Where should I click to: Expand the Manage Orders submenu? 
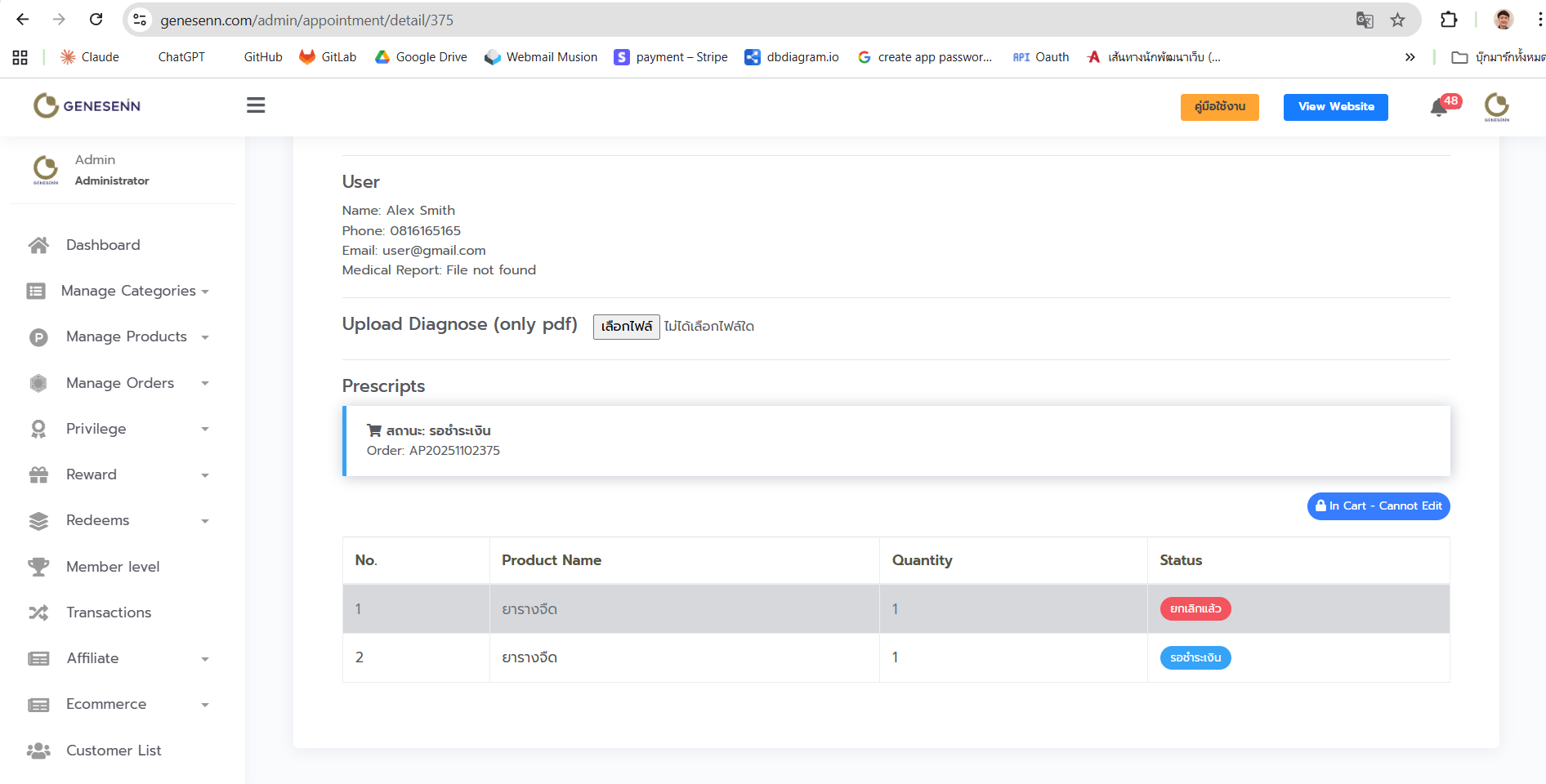[120, 383]
